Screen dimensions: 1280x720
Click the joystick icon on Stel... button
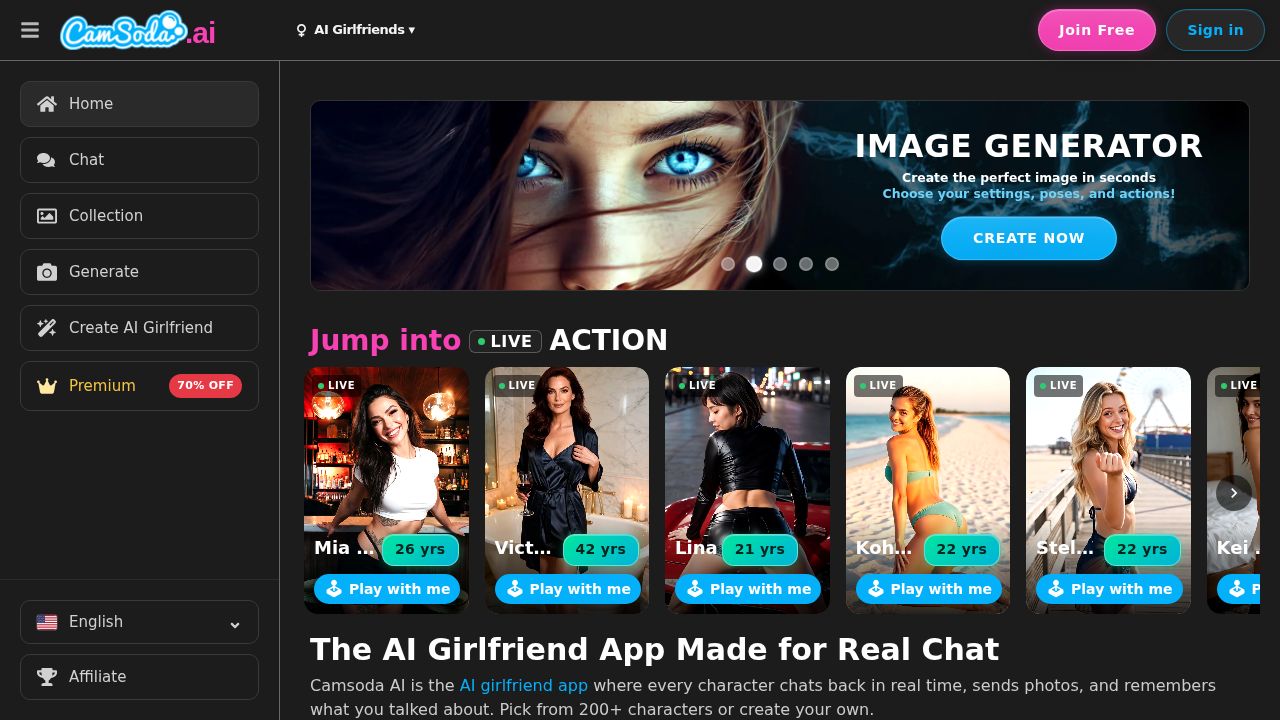coord(1056,589)
